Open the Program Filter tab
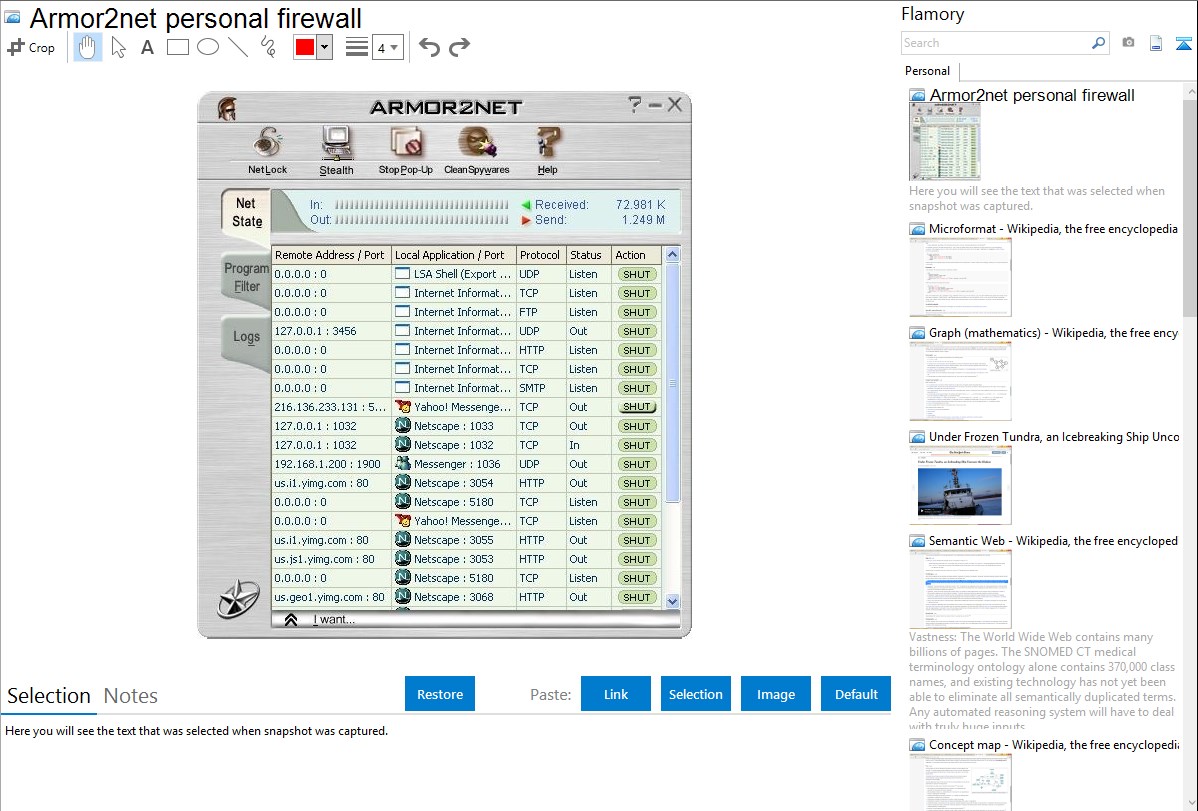The height and width of the screenshot is (811, 1198). pos(246,277)
